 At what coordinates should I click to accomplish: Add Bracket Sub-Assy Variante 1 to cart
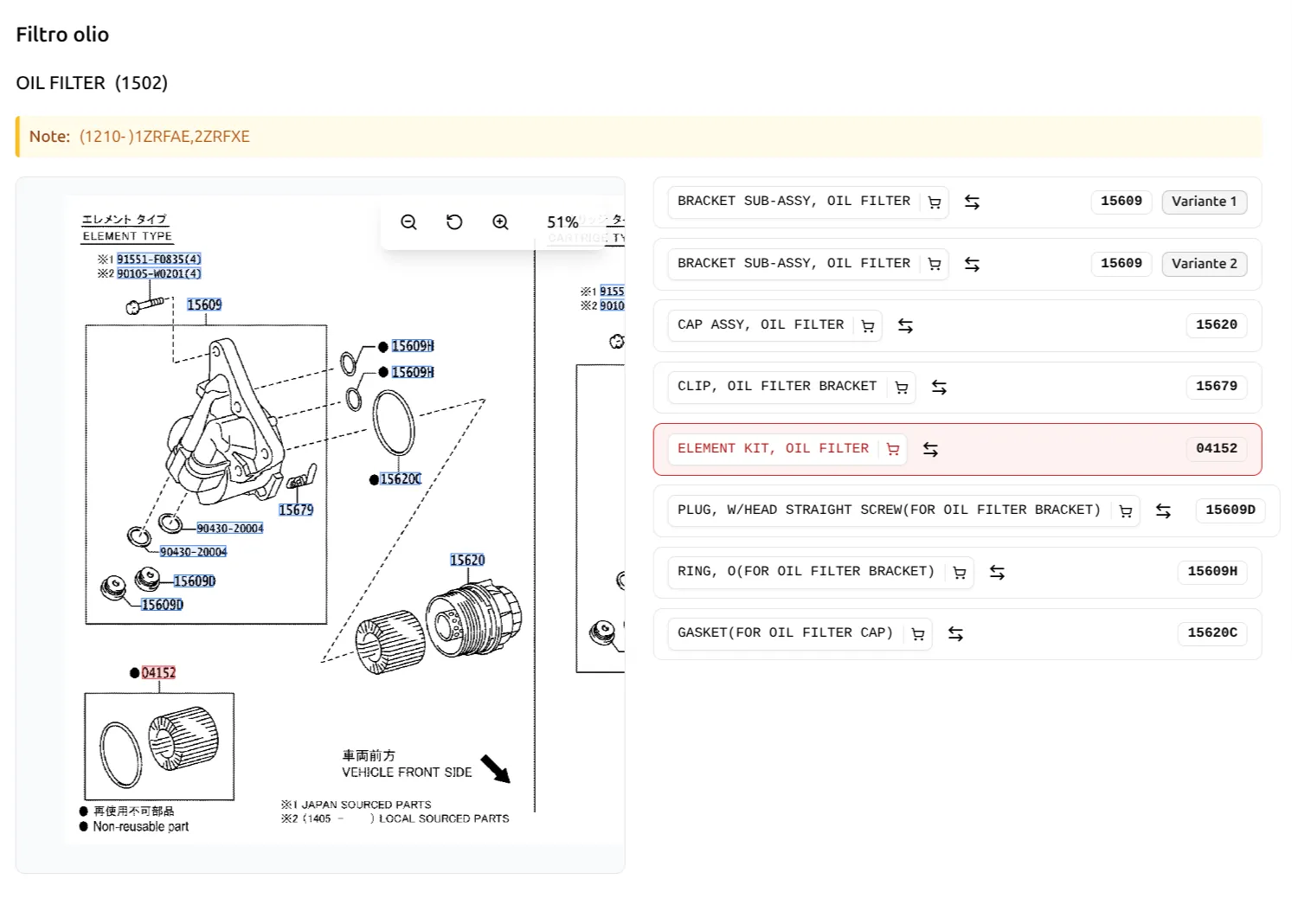click(935, 202)
